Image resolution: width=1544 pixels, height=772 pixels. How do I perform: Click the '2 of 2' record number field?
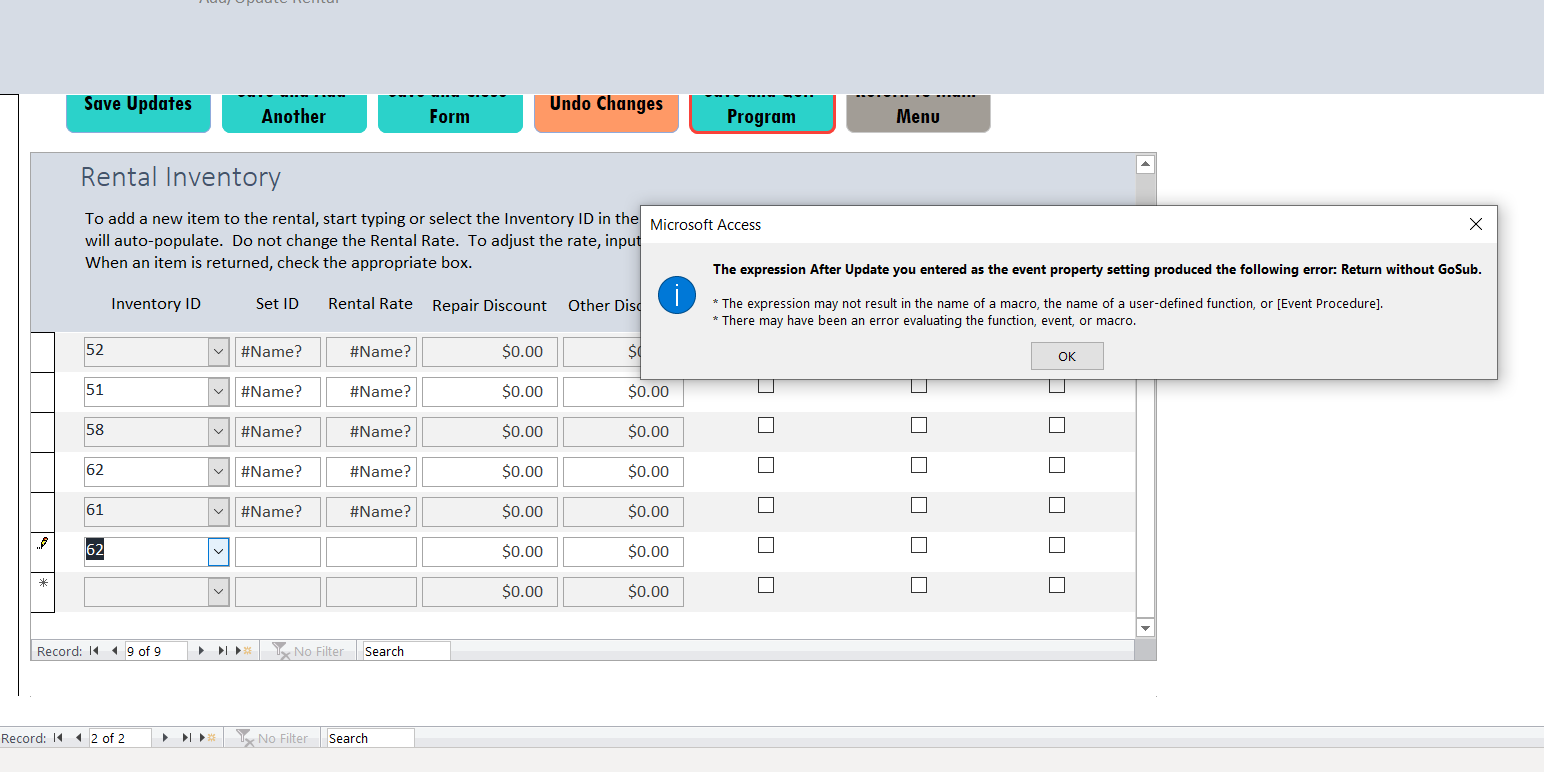(120, 738)
